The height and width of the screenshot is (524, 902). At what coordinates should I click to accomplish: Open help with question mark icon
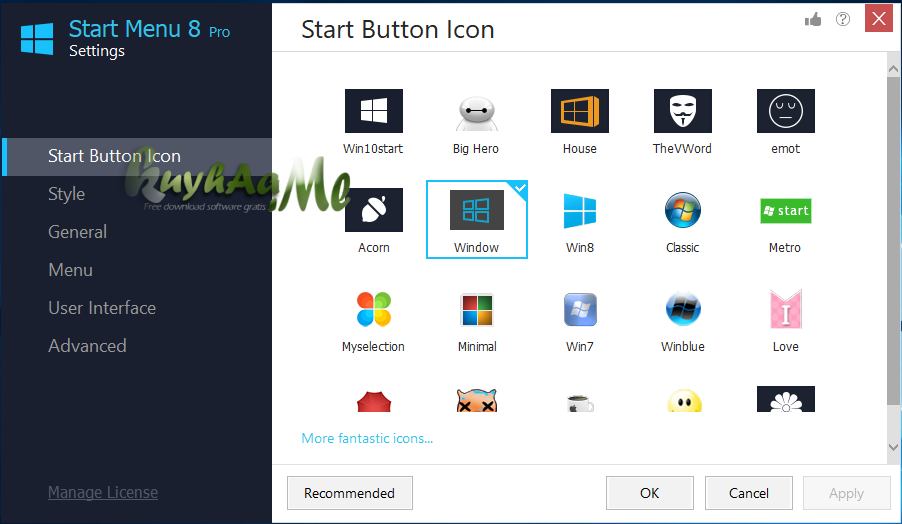click(843, 20)
